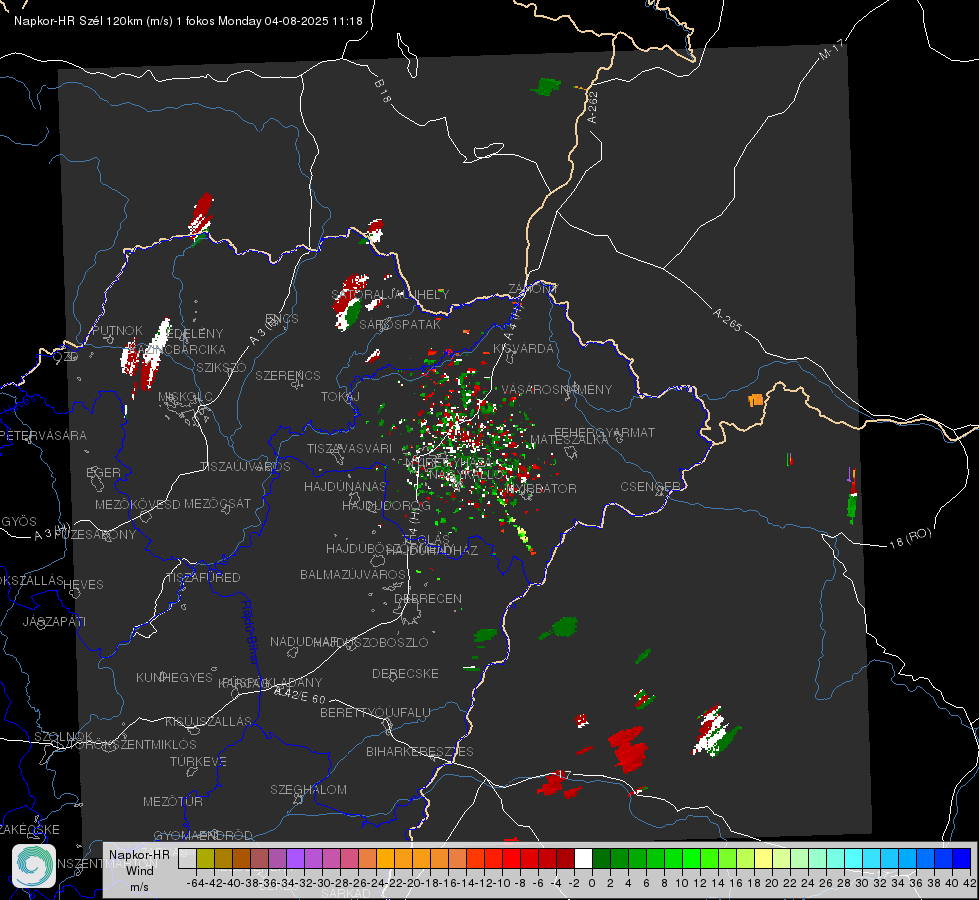Click the VÁSÁROSNAMÉNY town label
This screenshot has width=979, height=900.
(x=557, y=389)
